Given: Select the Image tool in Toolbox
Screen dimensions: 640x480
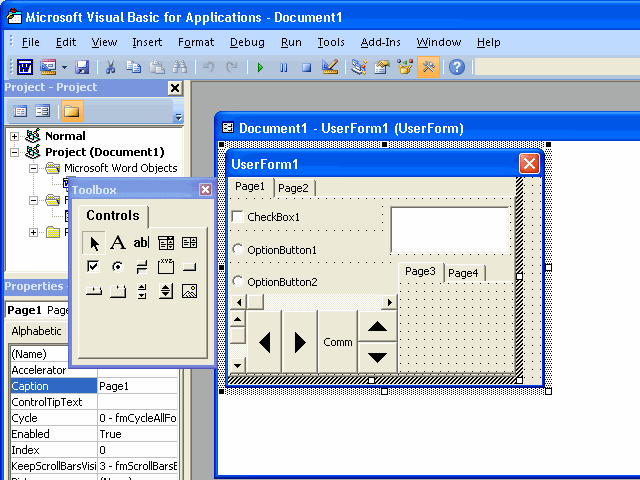Looking at the screenshot, I should [x=189, y=291].
